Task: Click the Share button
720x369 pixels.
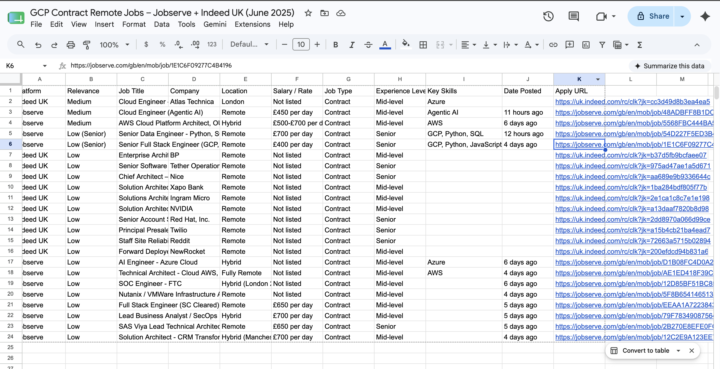Action: click(652, 17)
